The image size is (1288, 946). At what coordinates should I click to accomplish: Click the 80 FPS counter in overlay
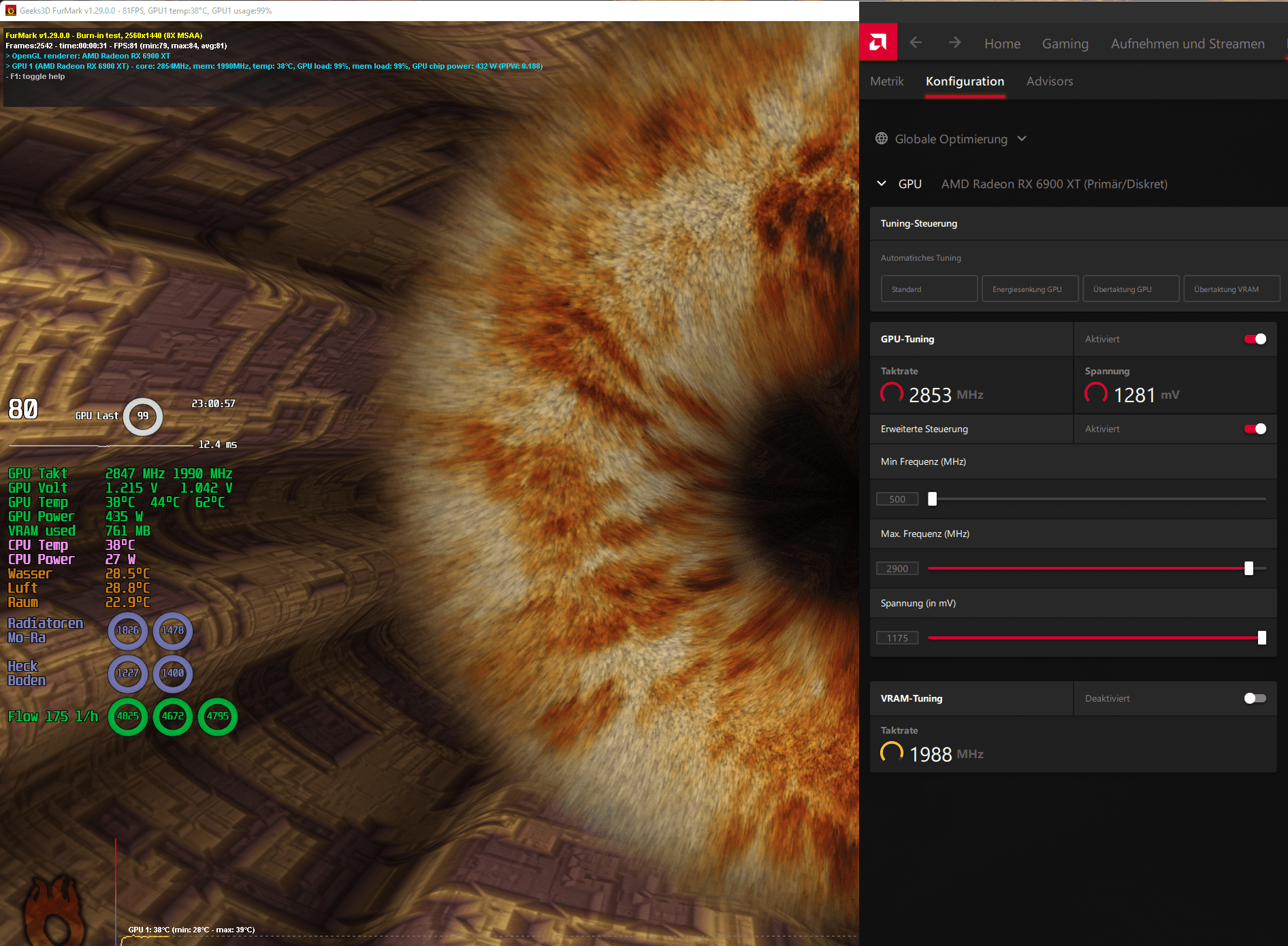pyautogui.click(x=23, y=409)
